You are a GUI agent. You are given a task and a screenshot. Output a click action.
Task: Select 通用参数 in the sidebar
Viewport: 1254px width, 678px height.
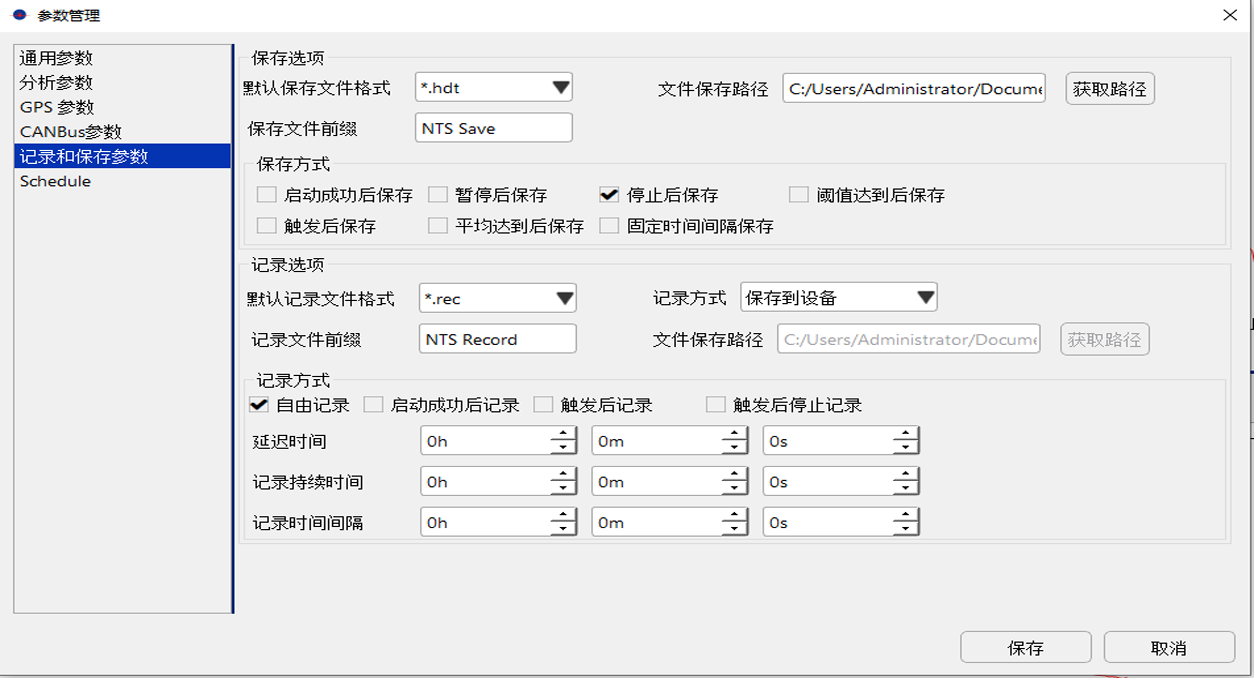(x=56, y=58)
